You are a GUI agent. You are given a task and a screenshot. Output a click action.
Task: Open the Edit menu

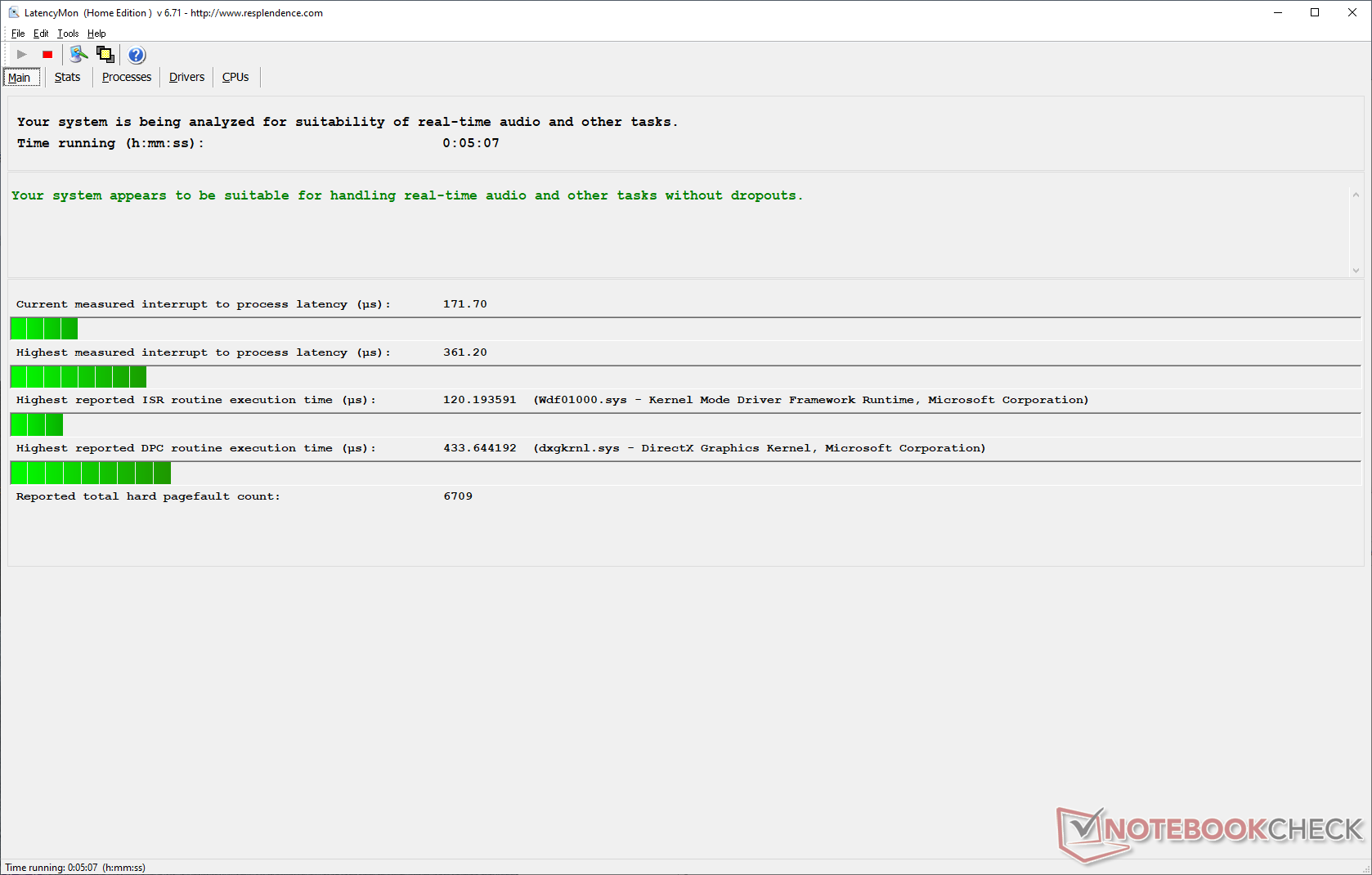pyautogui.click(x=41, y=34)
